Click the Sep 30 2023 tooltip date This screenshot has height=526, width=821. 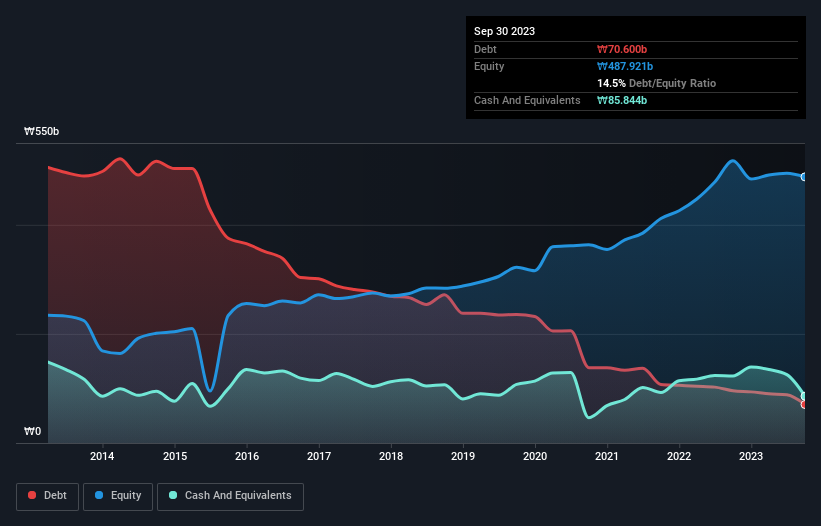coord(504,31)
